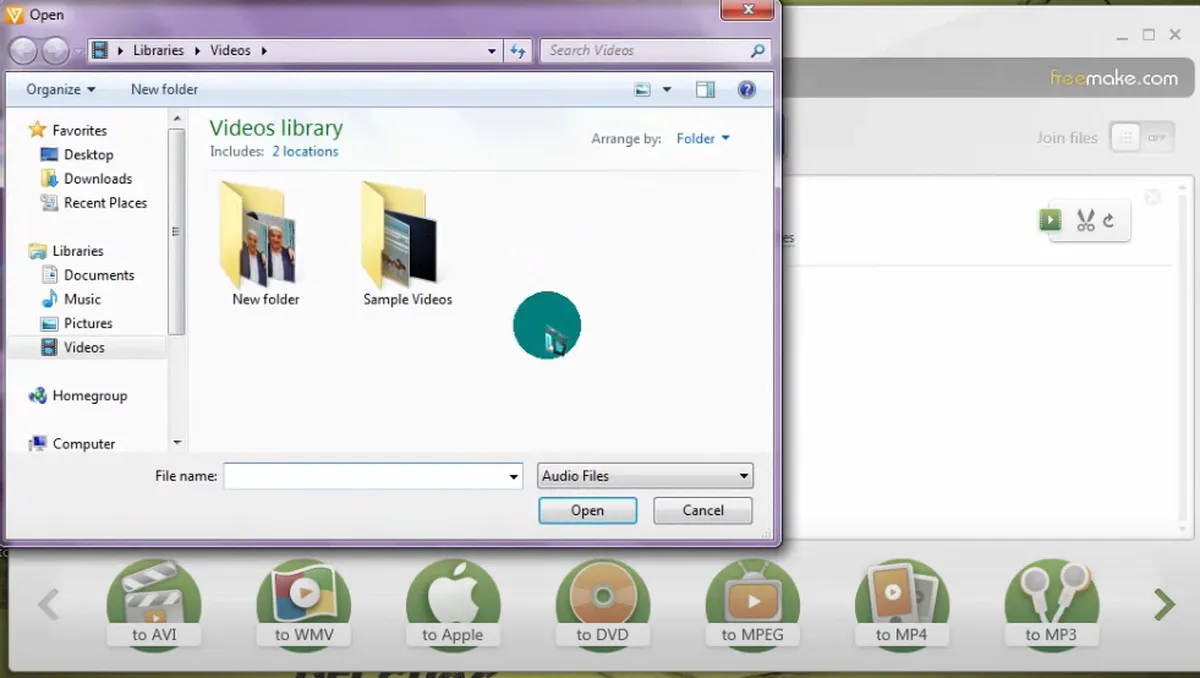Click the Open button
The image size is (1200, 678).
tap(587, 510)
